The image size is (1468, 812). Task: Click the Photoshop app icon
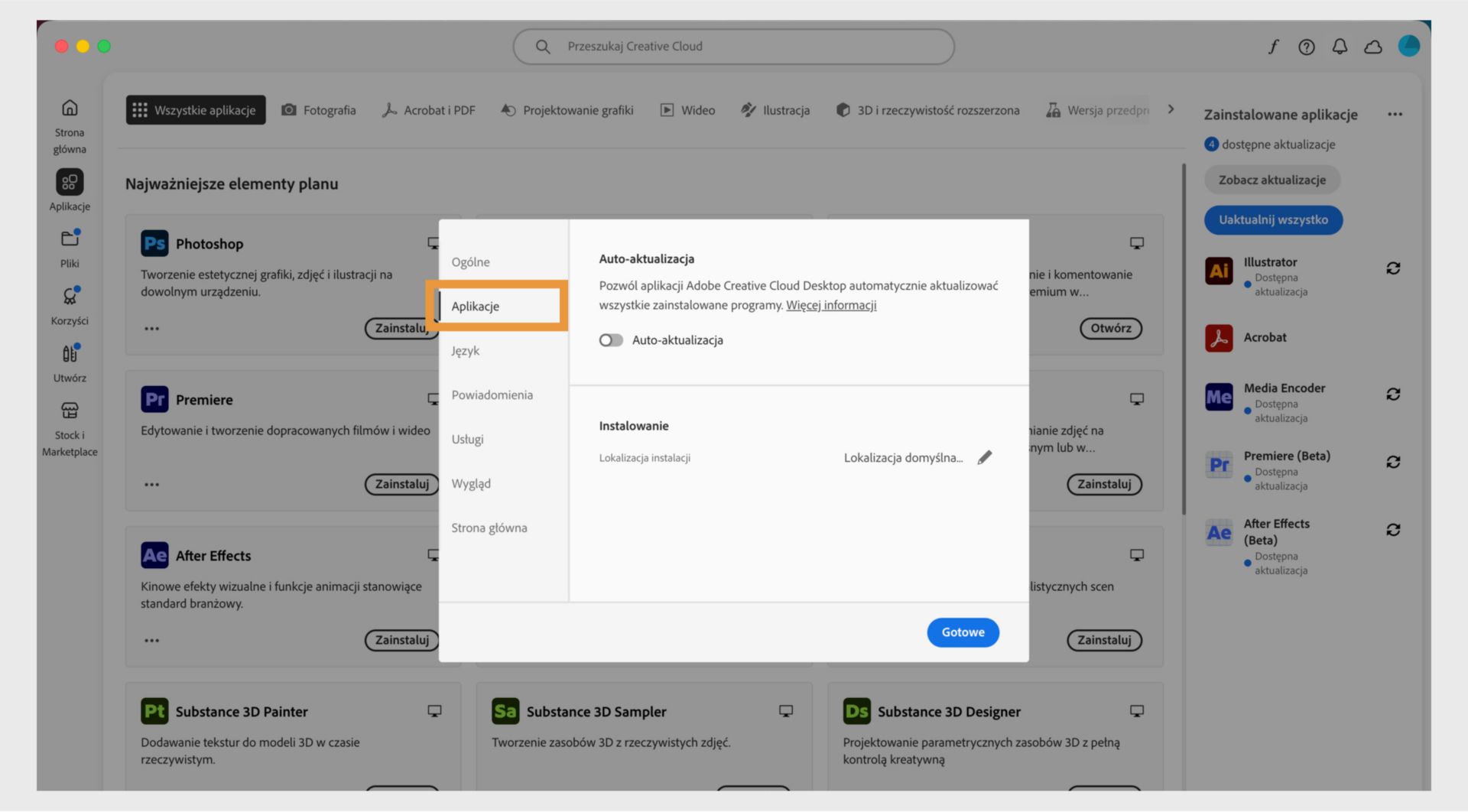click(x=154, y=244)
